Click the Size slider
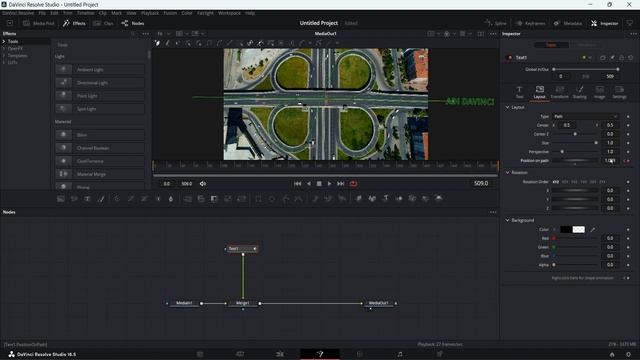This screenshot has width=640, height=360. pyautogui.click(x=575, y=143)
